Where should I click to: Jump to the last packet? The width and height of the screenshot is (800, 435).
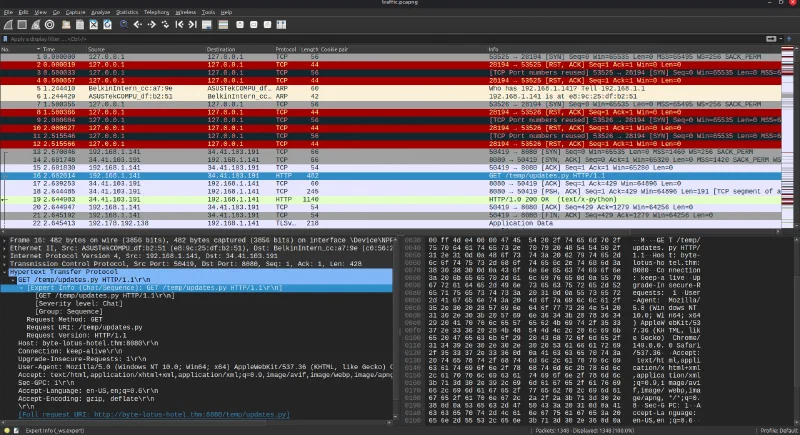point(192,24)
